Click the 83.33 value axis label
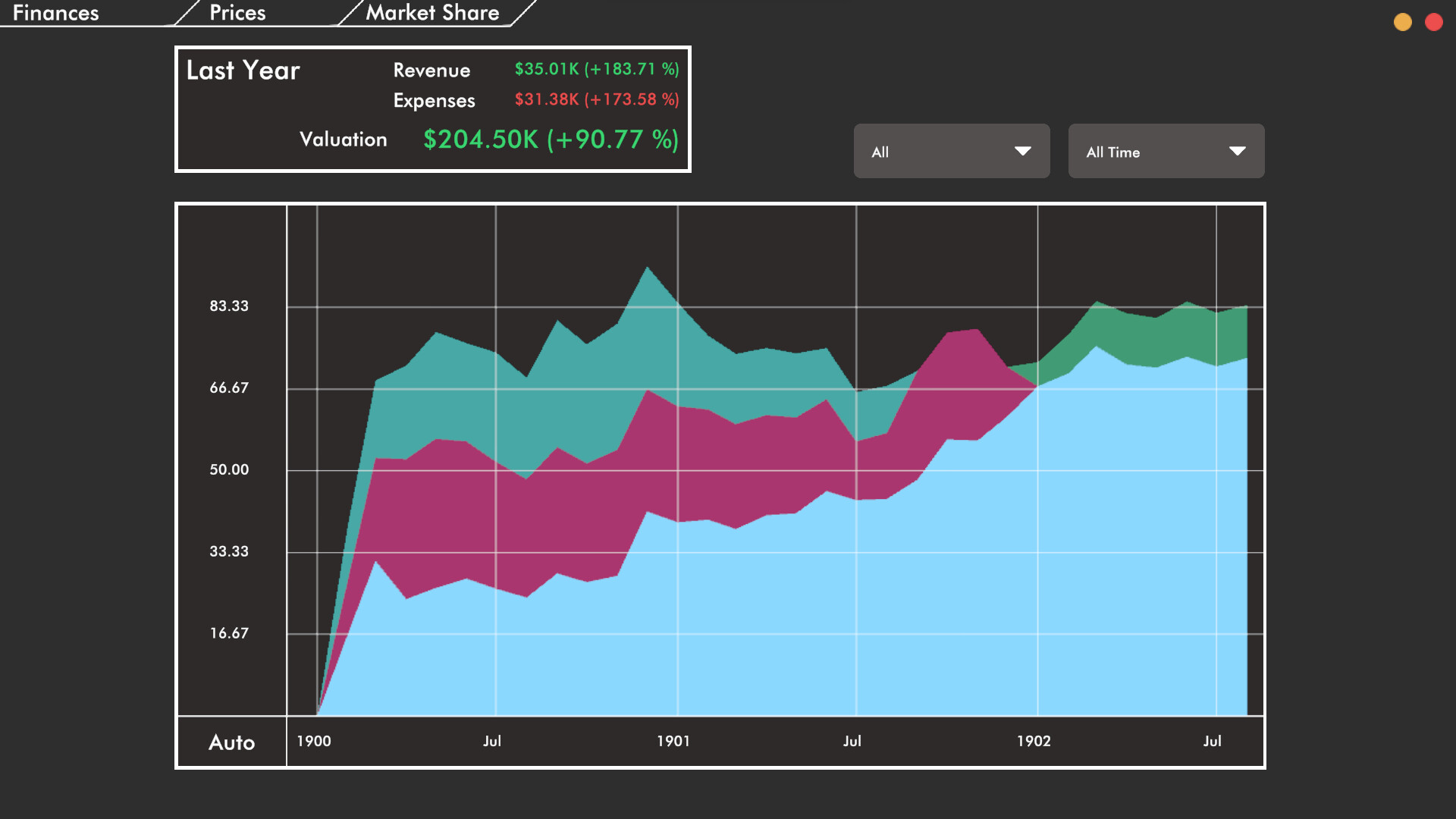The height and width of the screenshot is (819, 1456). tap(229, 306)
